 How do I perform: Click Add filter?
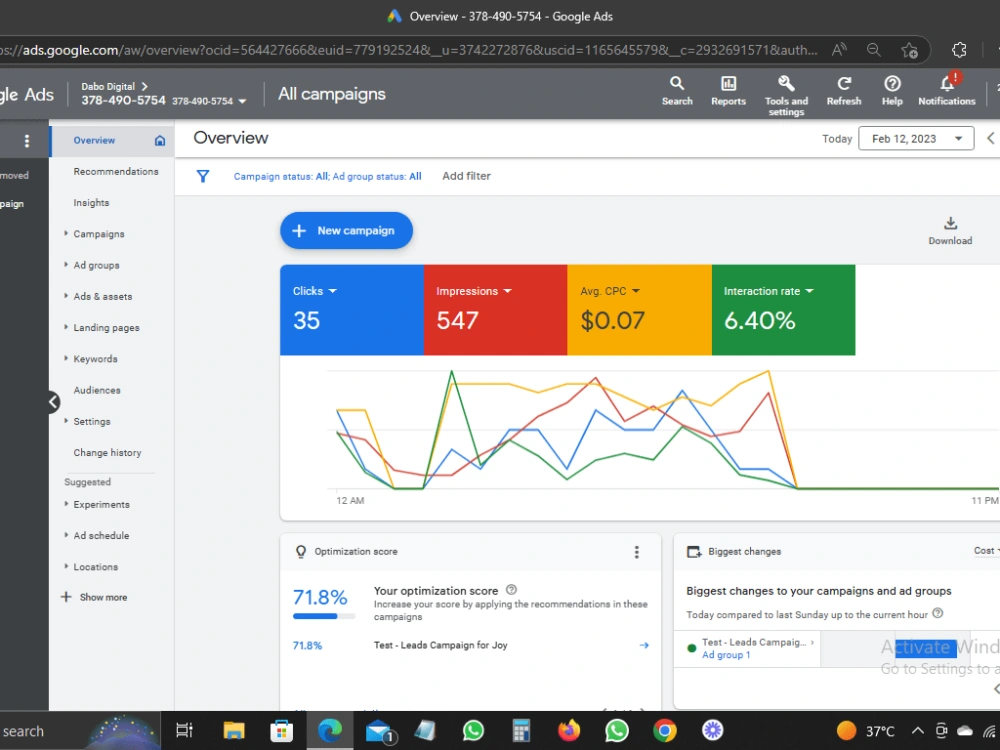pos(466,176)
